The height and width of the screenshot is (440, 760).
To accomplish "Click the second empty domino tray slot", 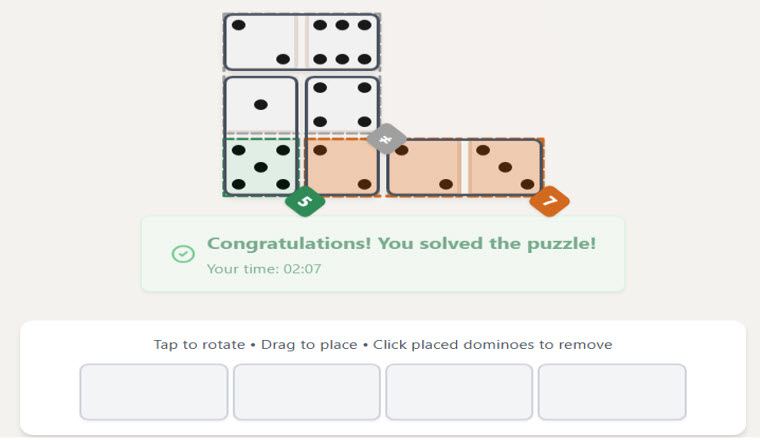I will [x=307, y=392].
